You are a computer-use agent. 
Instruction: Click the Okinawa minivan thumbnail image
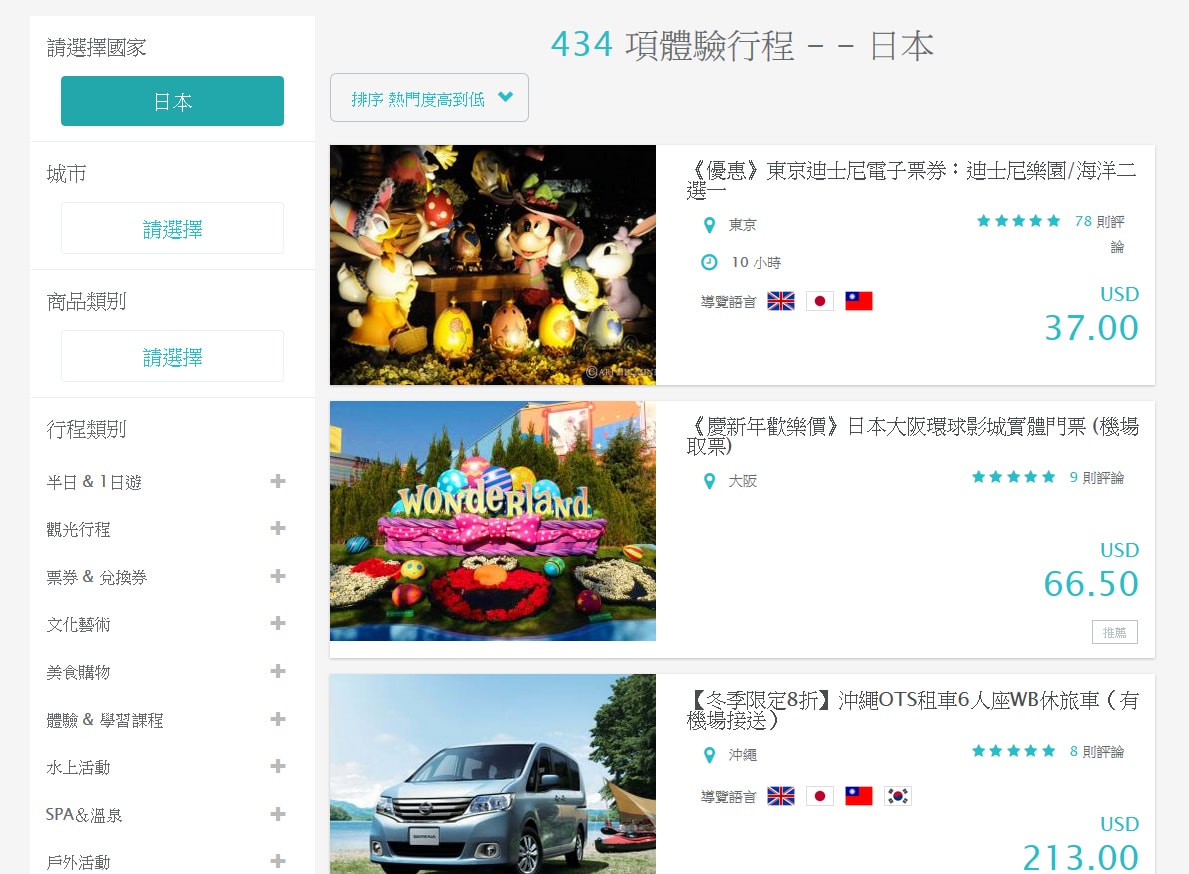tap(493, 774)
